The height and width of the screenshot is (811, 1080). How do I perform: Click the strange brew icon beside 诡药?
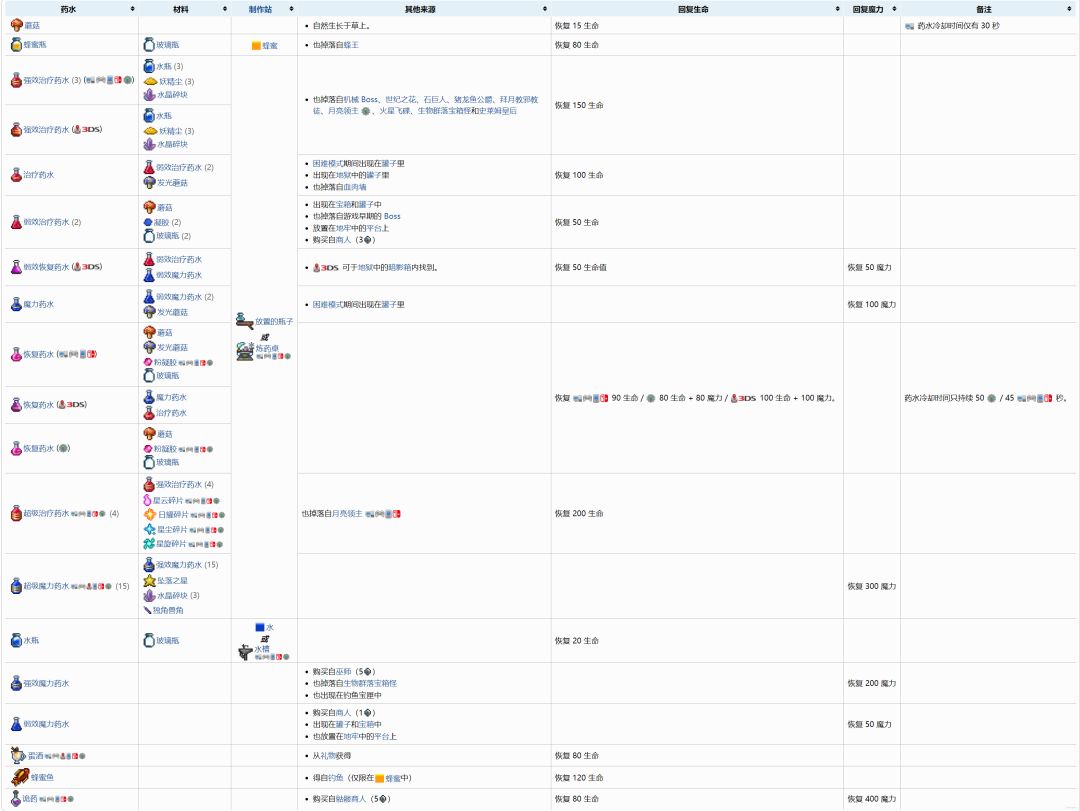coord(16,799)
